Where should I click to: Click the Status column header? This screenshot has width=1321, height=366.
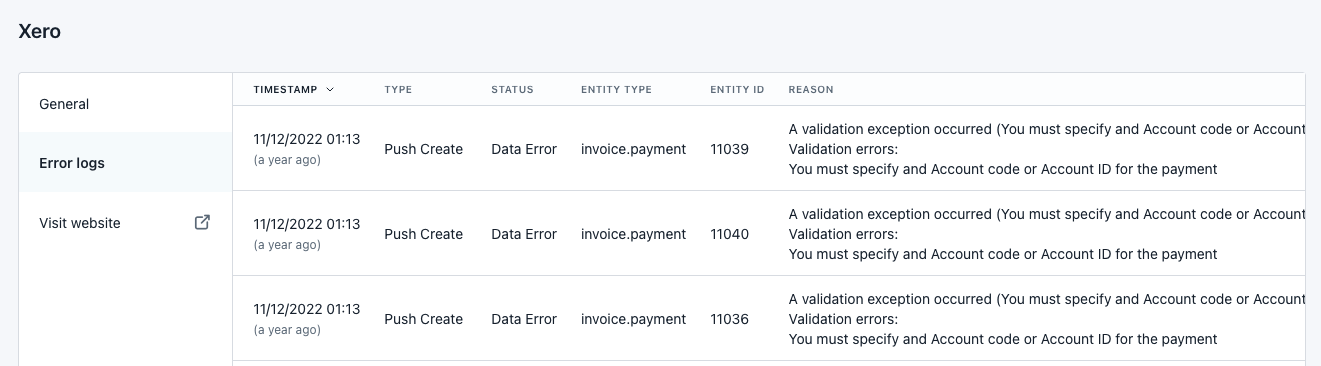click(512, 89)
